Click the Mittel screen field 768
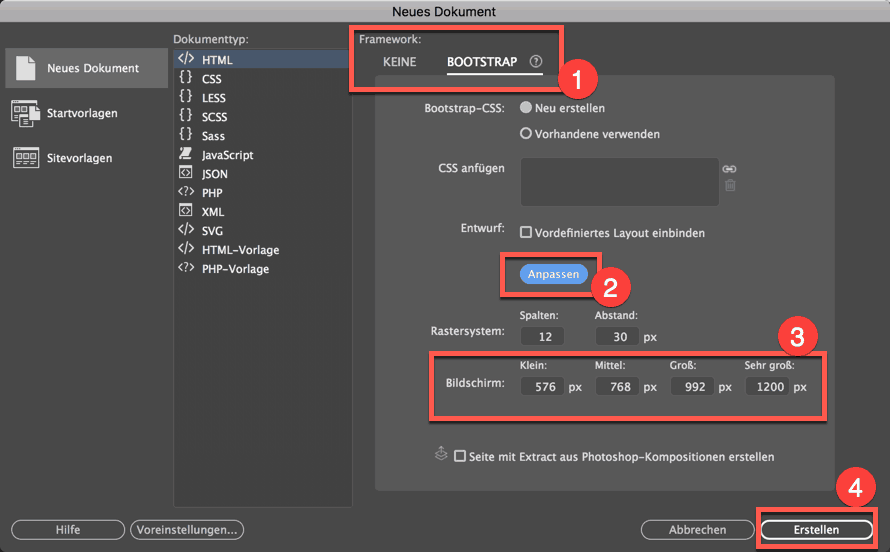This screenshot has height=552, width=890. coord(617,386)
